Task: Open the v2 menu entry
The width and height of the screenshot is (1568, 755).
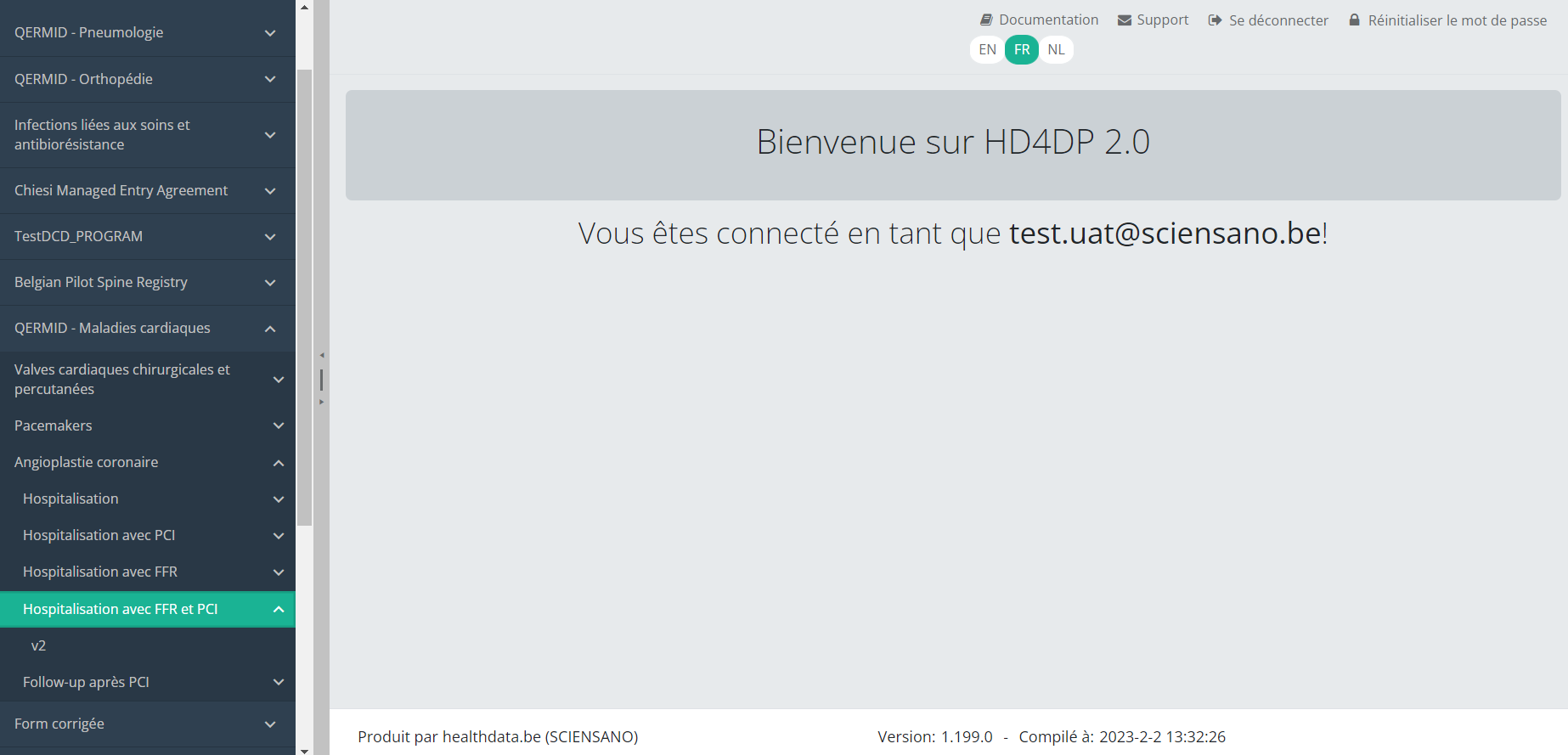Action: click(x=39, y=645)
